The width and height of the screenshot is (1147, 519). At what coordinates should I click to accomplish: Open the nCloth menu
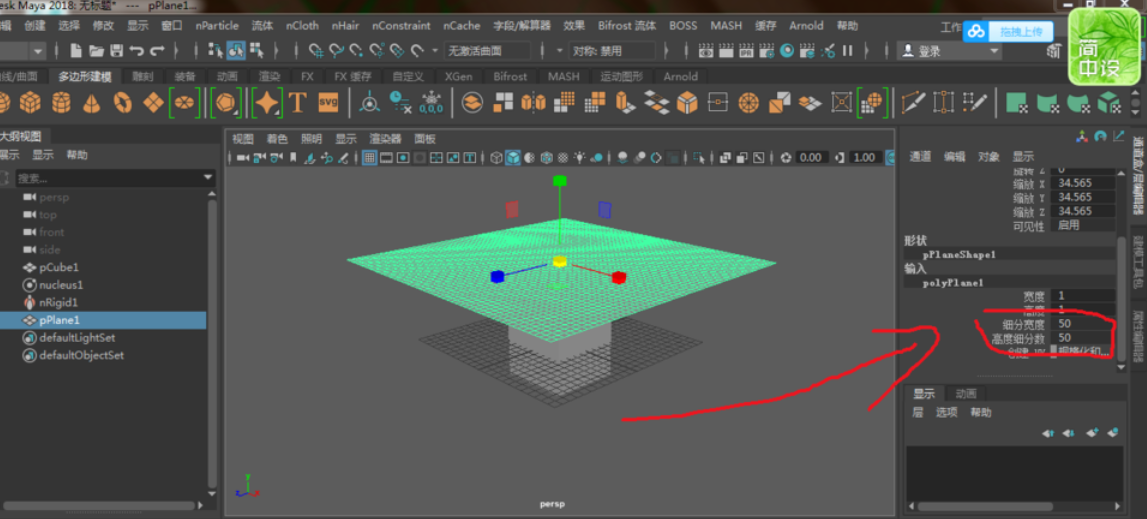click(302, 26)
